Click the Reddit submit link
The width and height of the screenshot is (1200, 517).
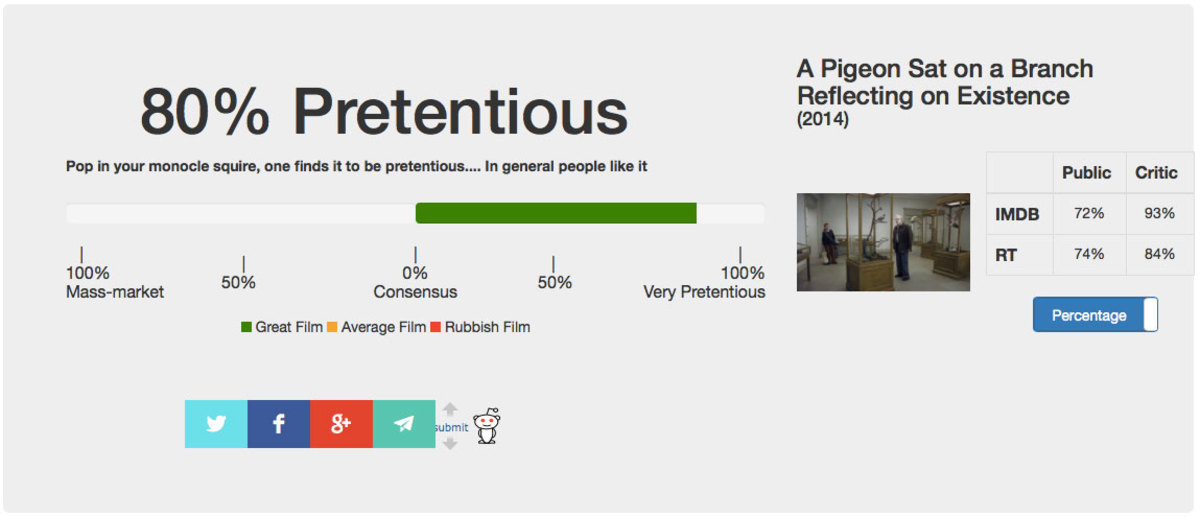point(450,427)
